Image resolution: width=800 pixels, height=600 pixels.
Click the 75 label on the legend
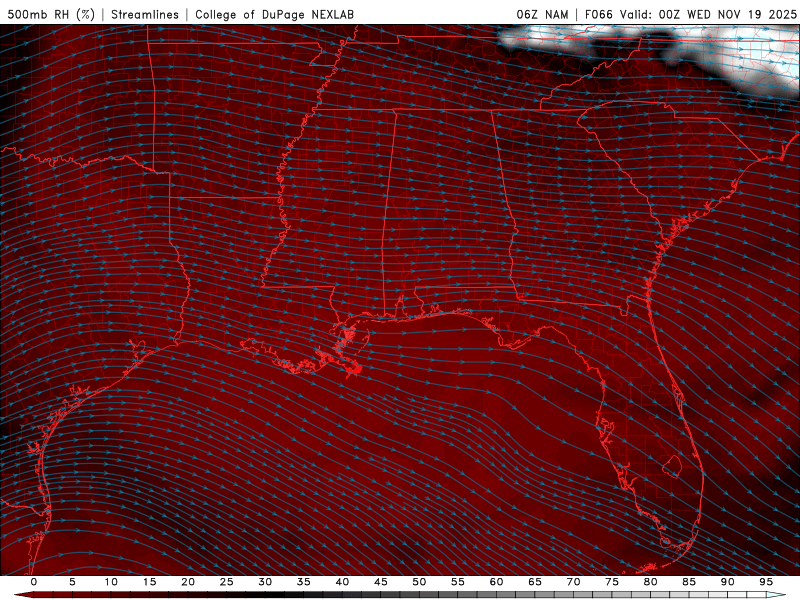pos(612,582)
